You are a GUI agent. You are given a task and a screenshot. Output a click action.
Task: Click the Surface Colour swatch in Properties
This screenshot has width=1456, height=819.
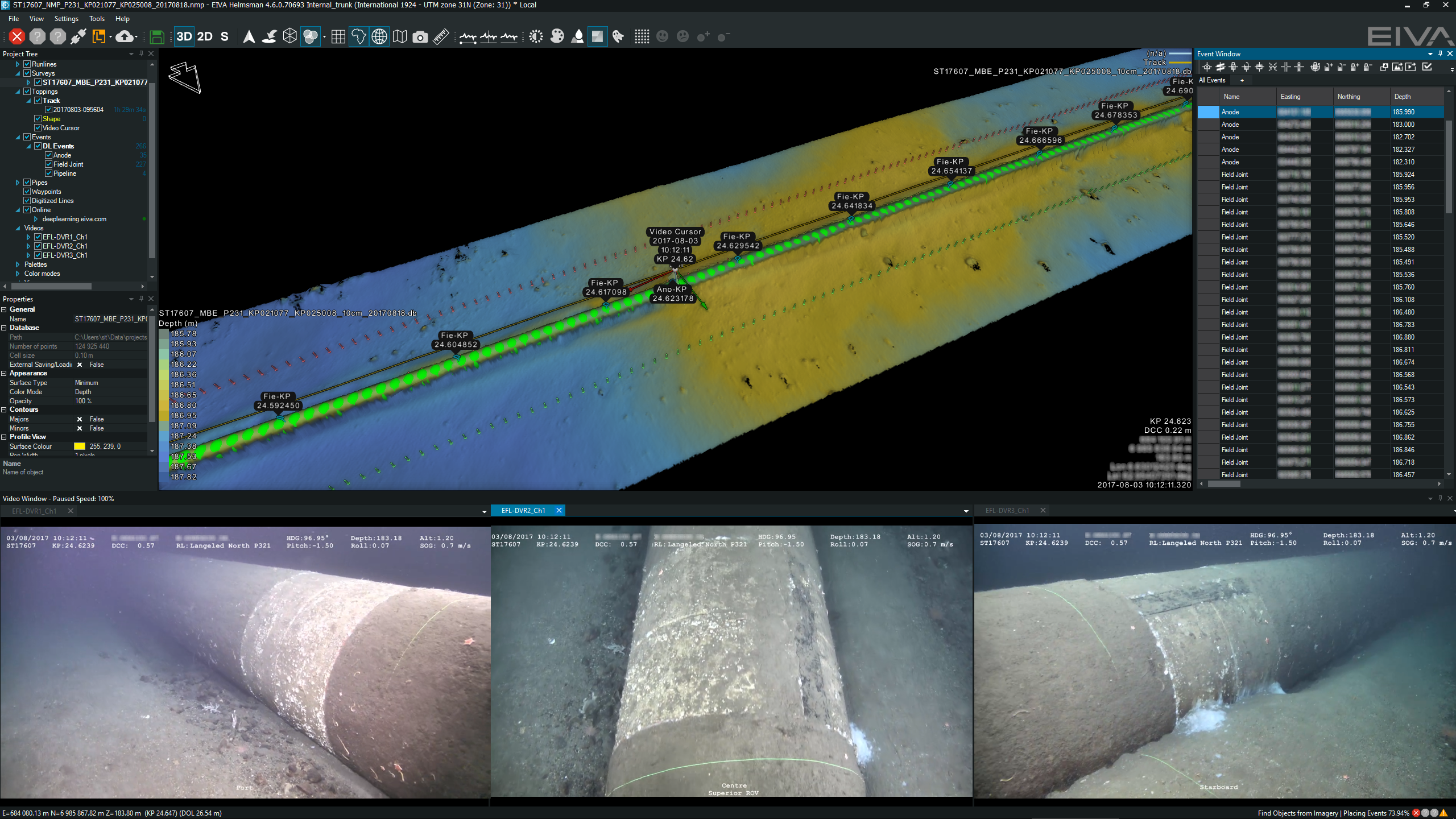pos(79,446)
